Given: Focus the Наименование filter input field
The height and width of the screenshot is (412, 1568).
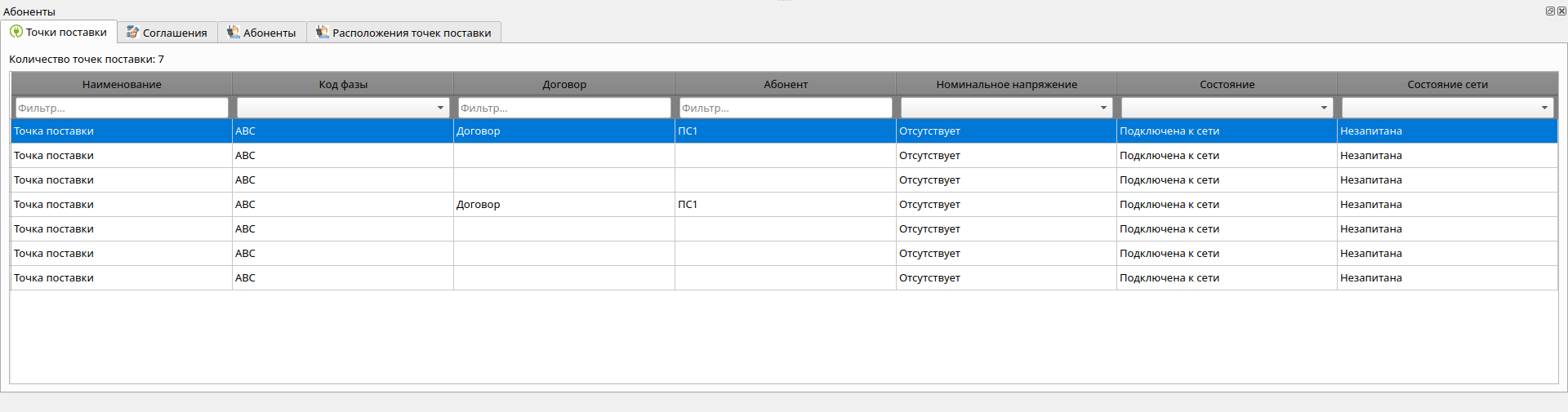Looking at the screenshot, I should (122, 108).
